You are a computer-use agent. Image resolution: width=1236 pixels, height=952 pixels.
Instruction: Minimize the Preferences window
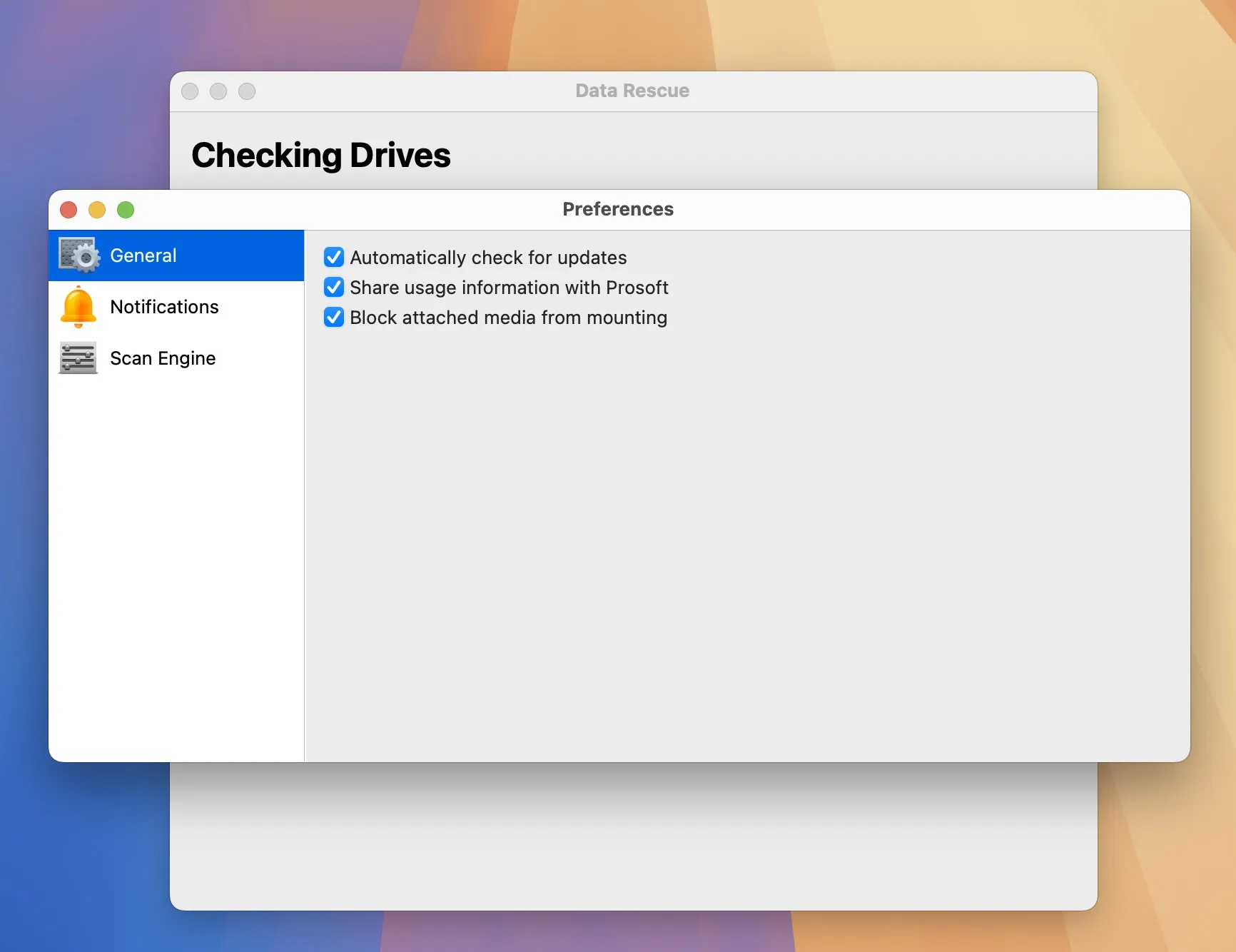tap(97, 210)
